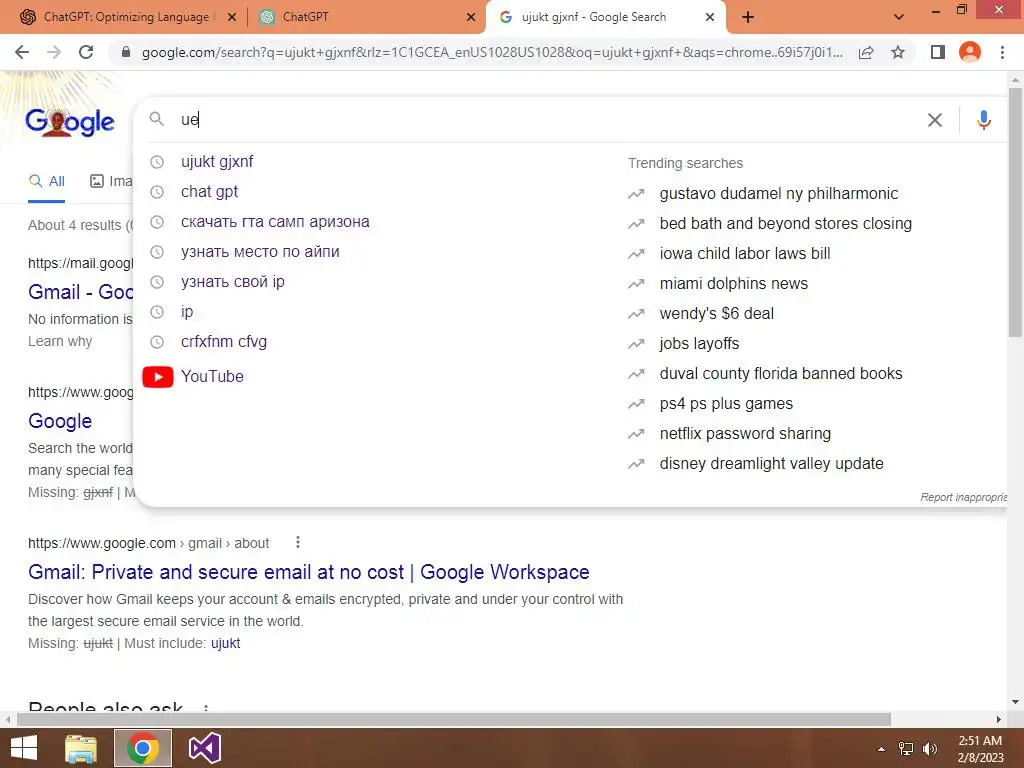Open the Chrome three-dot menu
Image resolution: width=1024 pixels, height=768 pixels.
pos(1002,52)
